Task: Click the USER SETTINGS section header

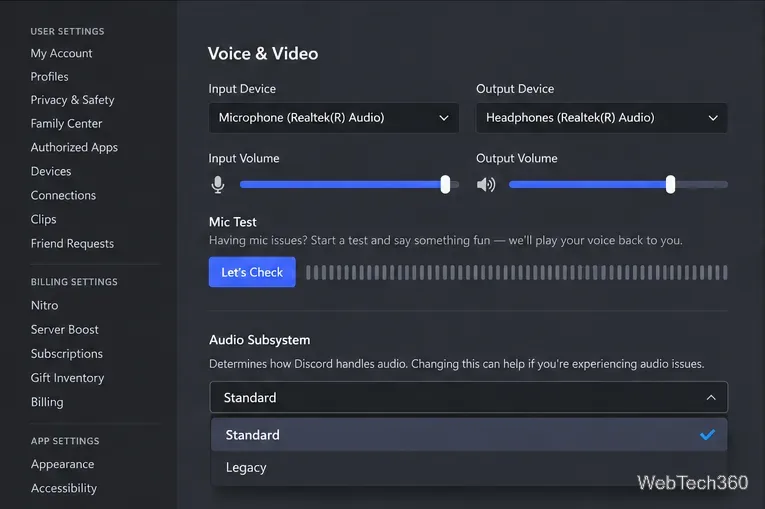Action: click(x=67, y=31)
